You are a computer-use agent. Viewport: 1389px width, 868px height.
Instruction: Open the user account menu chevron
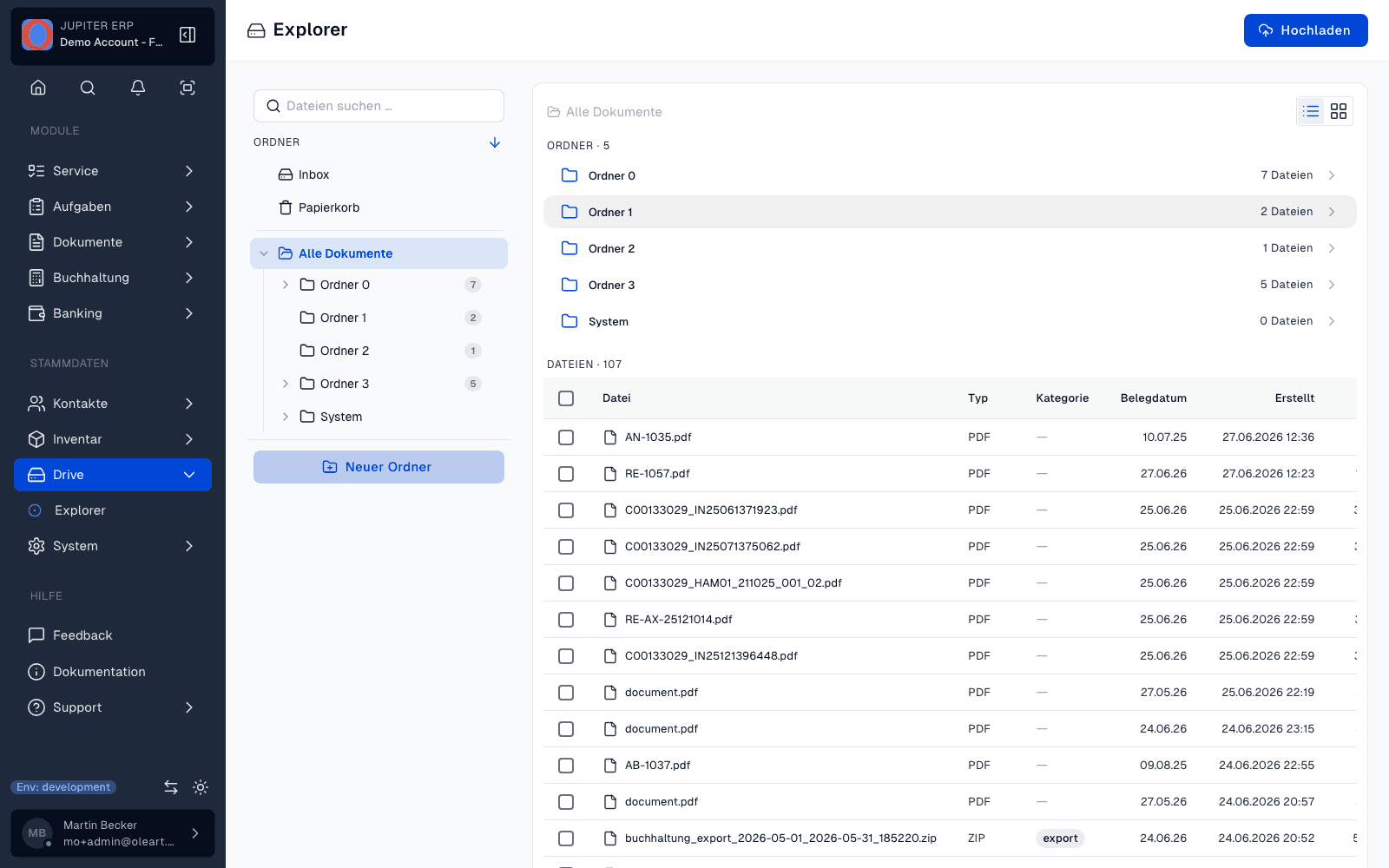click(195, 833)
